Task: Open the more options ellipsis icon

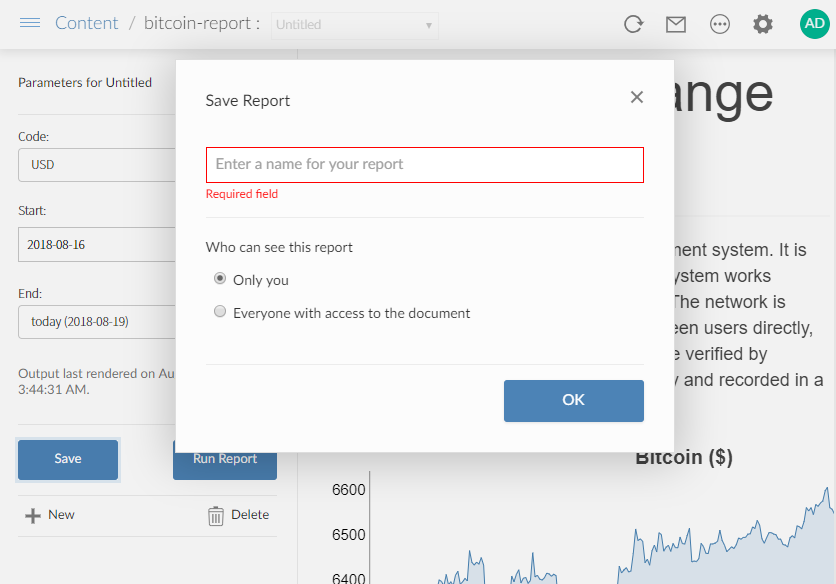Action: pos(720,24)
